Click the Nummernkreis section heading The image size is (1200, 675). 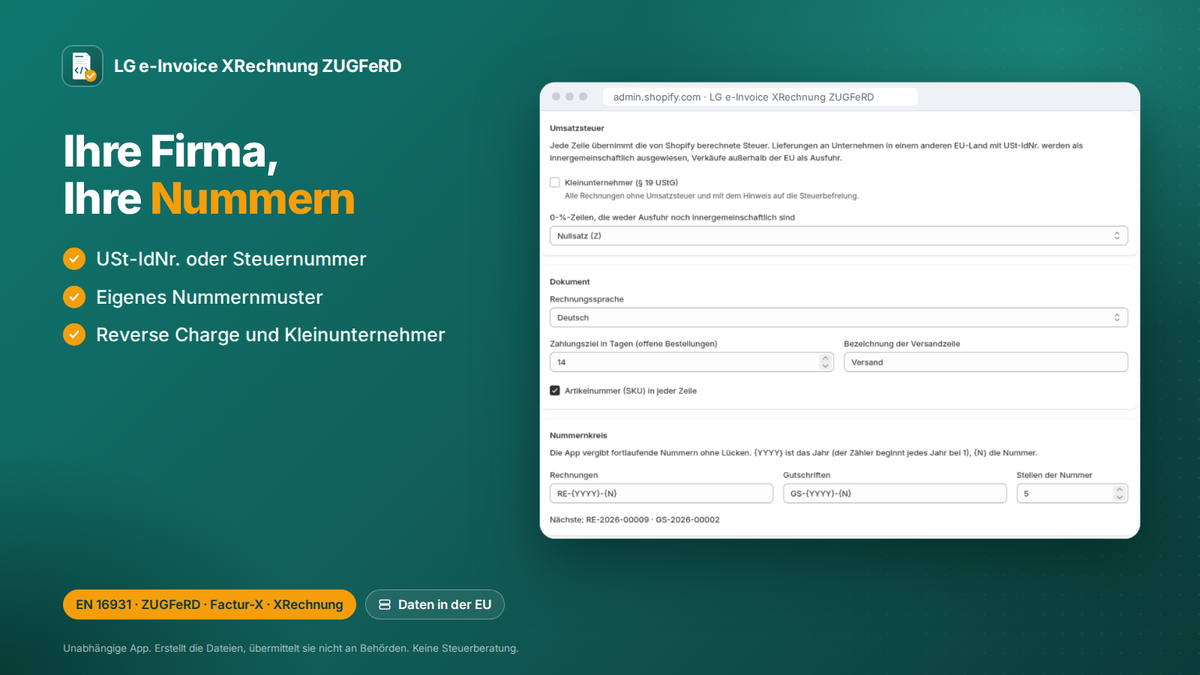pos(579,436)
